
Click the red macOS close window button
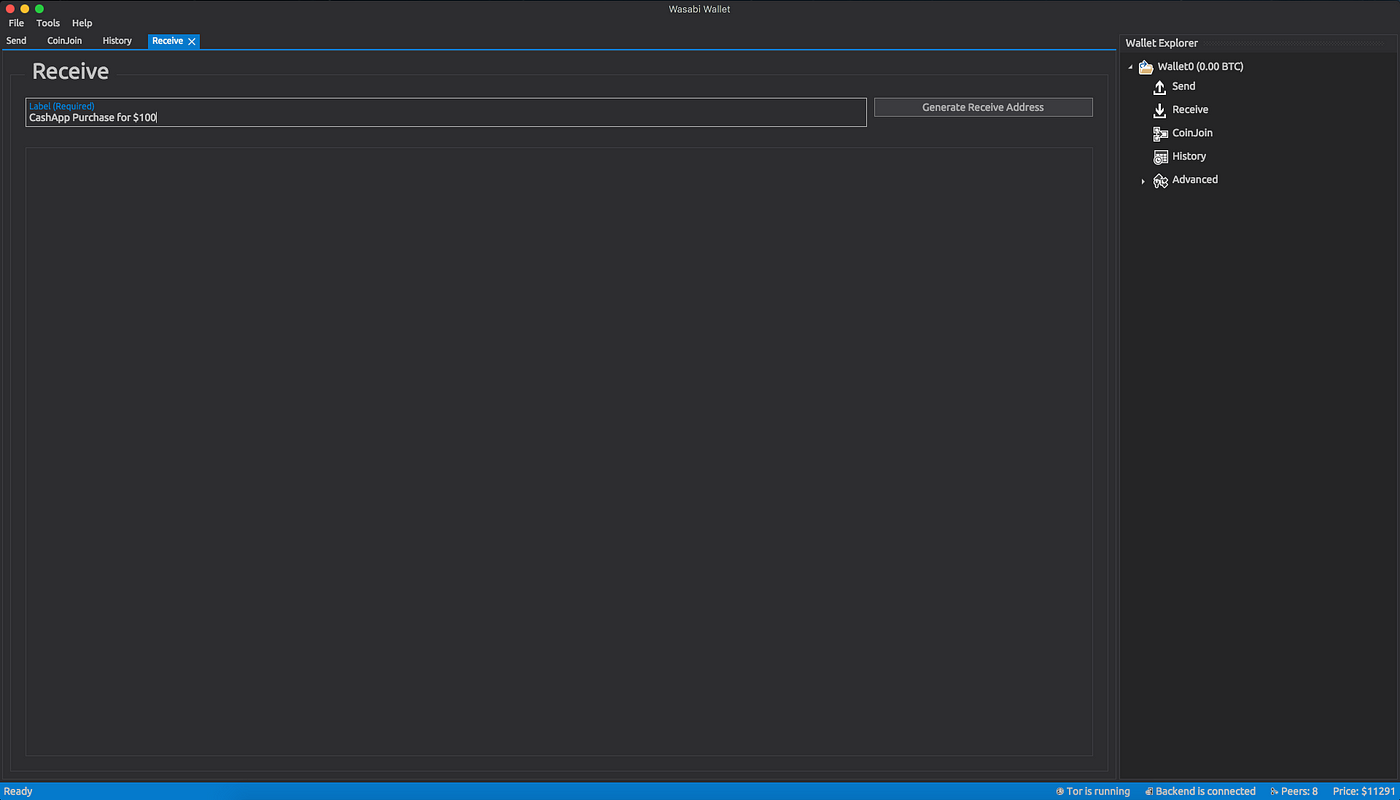pos(10,9)
